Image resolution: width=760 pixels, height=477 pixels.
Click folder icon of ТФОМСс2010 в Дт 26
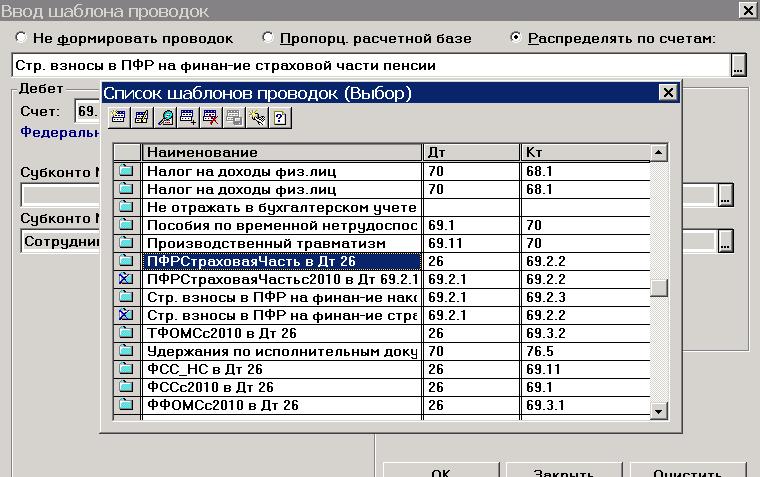point(127,333)
